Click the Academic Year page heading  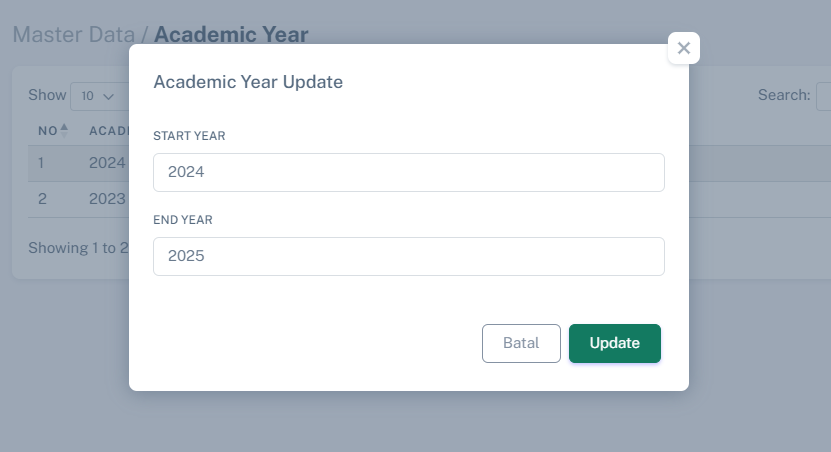[231, 34]
